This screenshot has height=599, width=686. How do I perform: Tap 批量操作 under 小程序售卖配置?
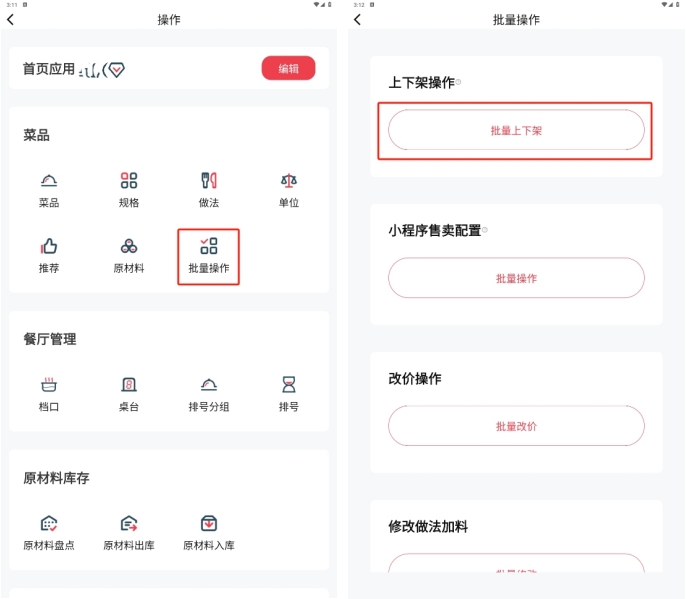click(516, 278)
